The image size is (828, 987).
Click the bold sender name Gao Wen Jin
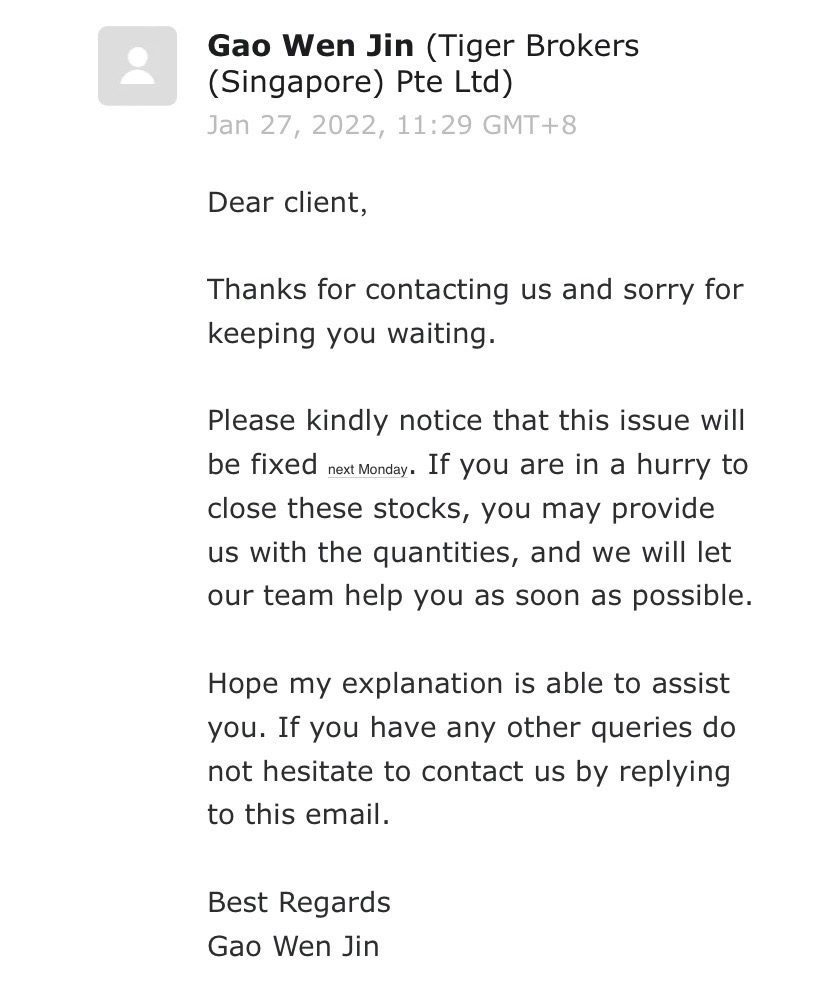pyautogui.click(x=311, y=46)
